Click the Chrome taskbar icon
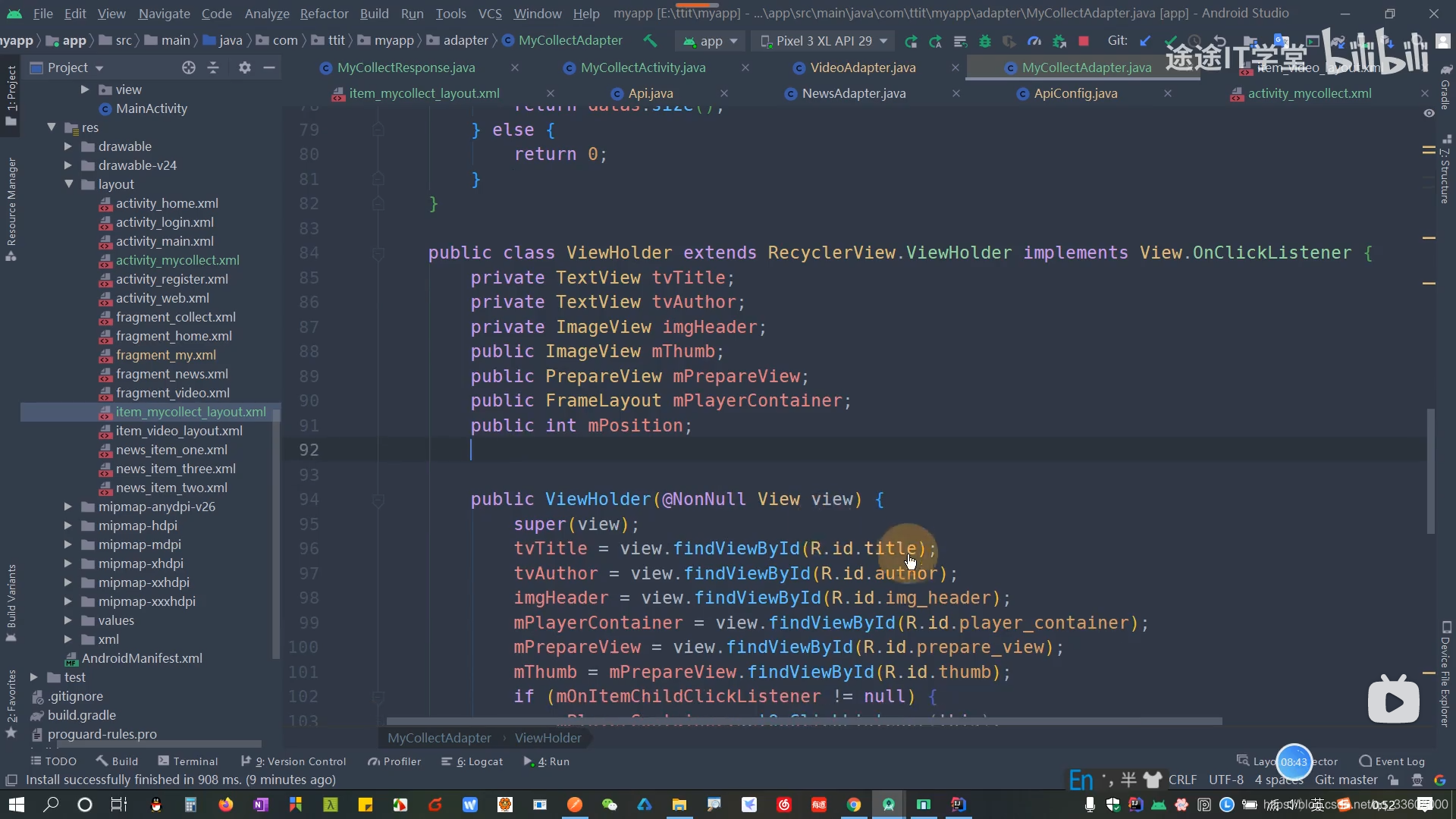 coord(854,805)
